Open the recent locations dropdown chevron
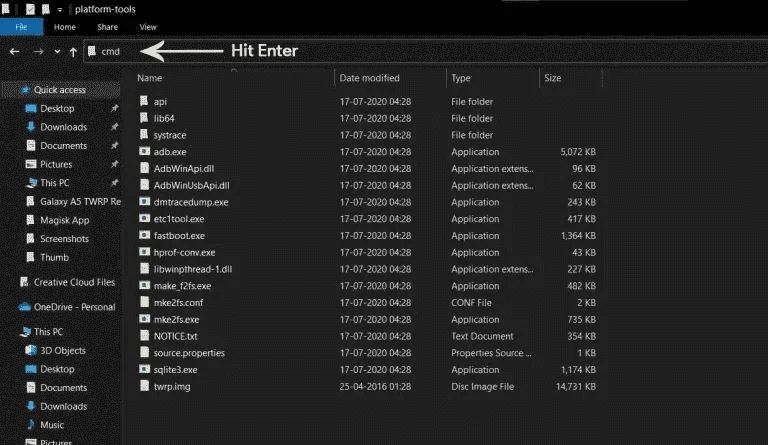This screenshot has height=445, width=768. 57,51
